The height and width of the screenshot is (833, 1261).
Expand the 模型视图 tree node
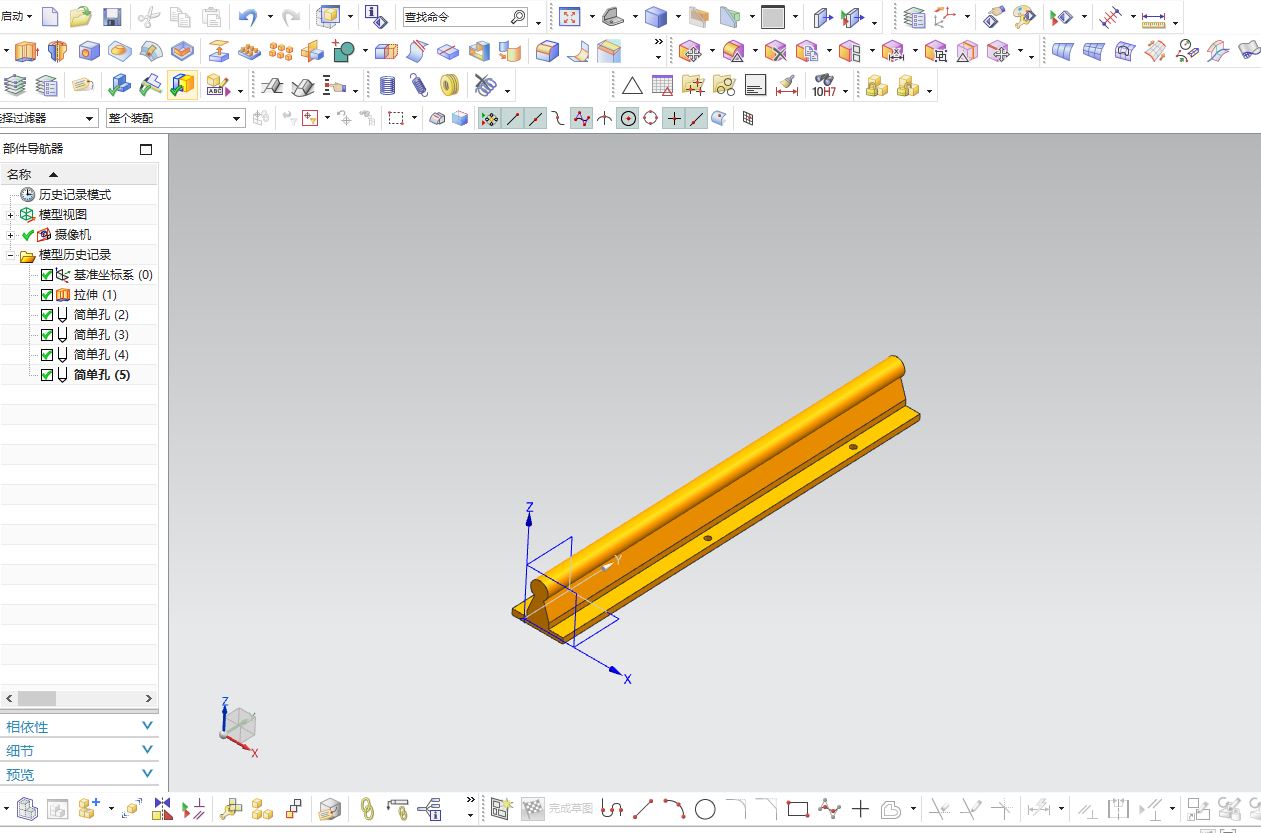pyautogui.click(x=11, y=215)
